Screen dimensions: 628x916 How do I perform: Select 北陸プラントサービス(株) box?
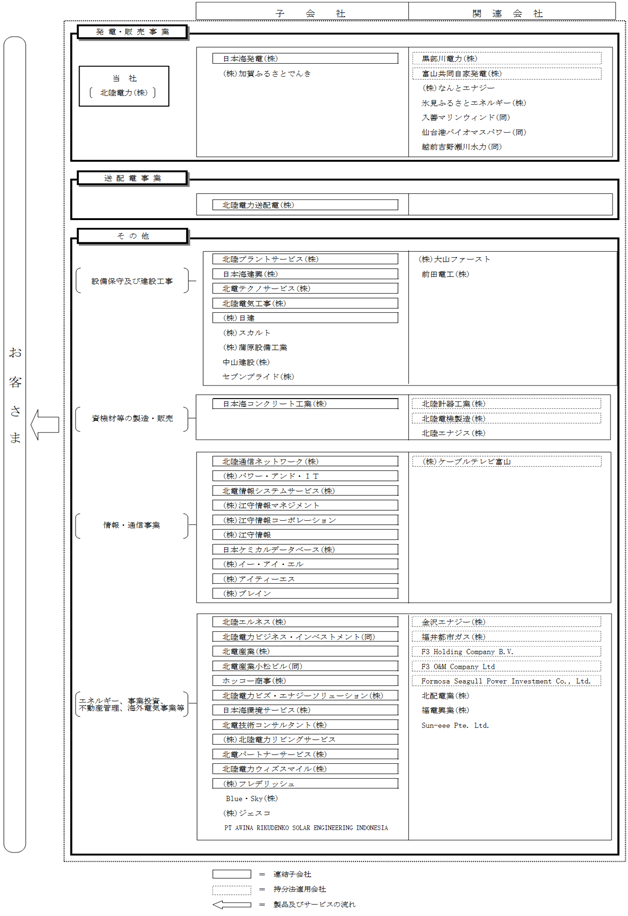305,259
